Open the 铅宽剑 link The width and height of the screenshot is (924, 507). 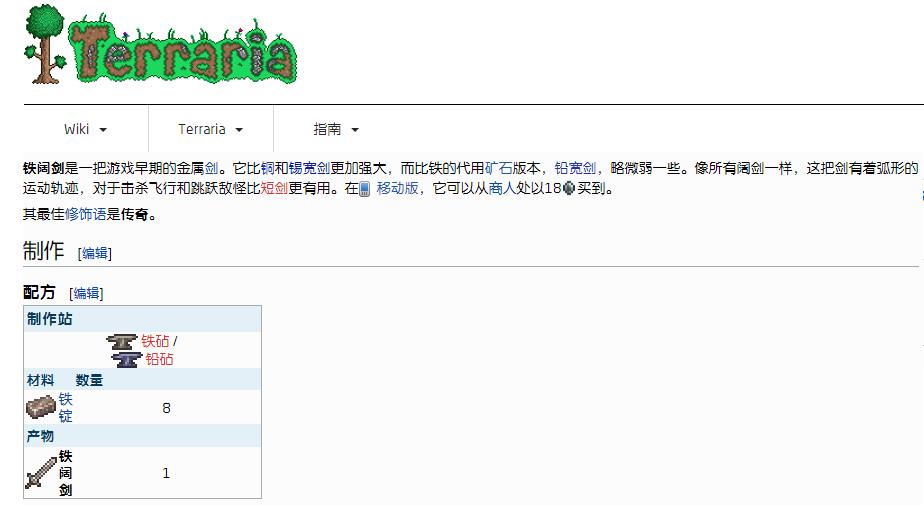point(575,169)
